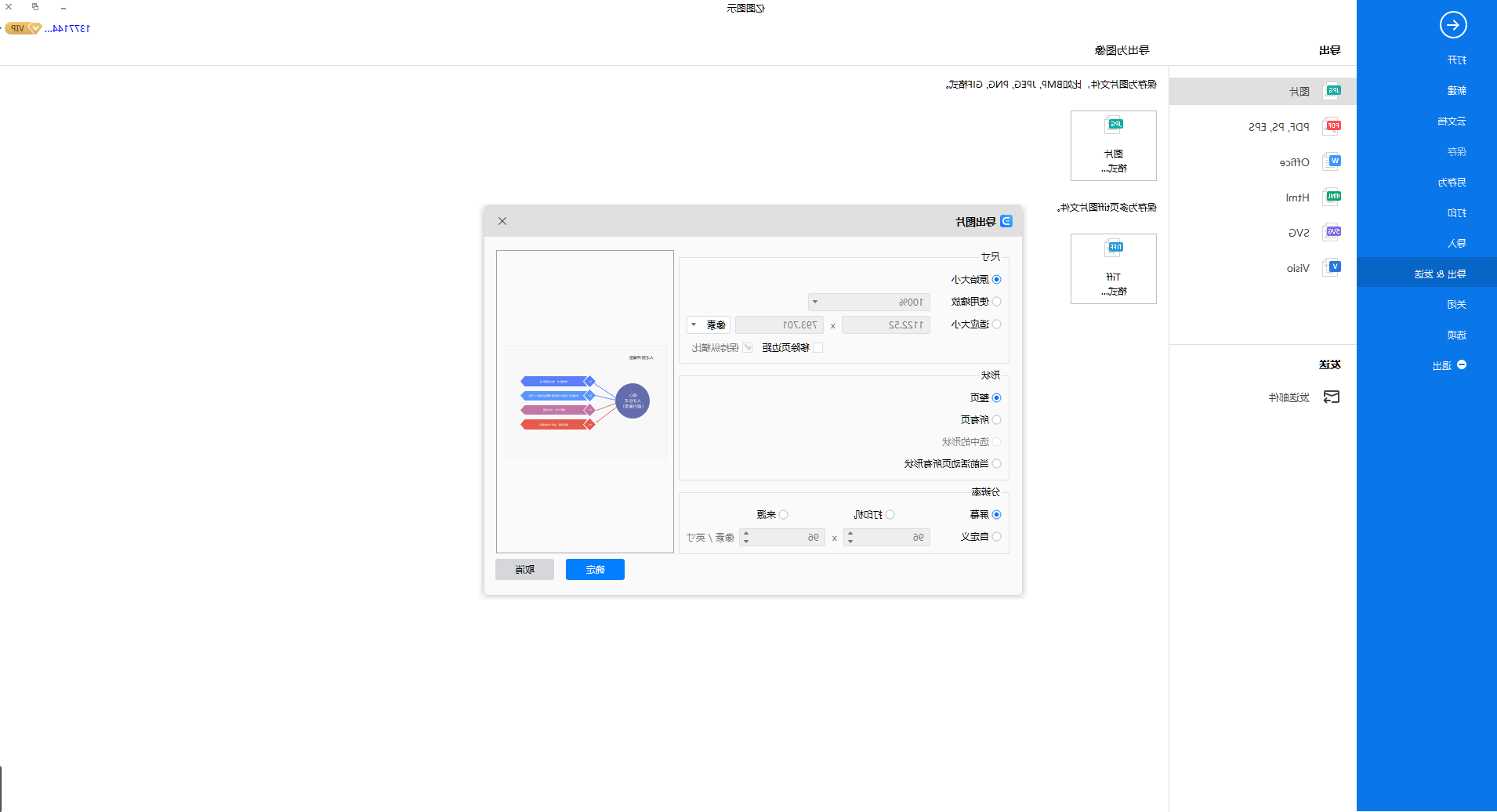The image size is (1497, 812).
Task: Toggle 保持纵横比 checkbox
Action: click(748, 348)
